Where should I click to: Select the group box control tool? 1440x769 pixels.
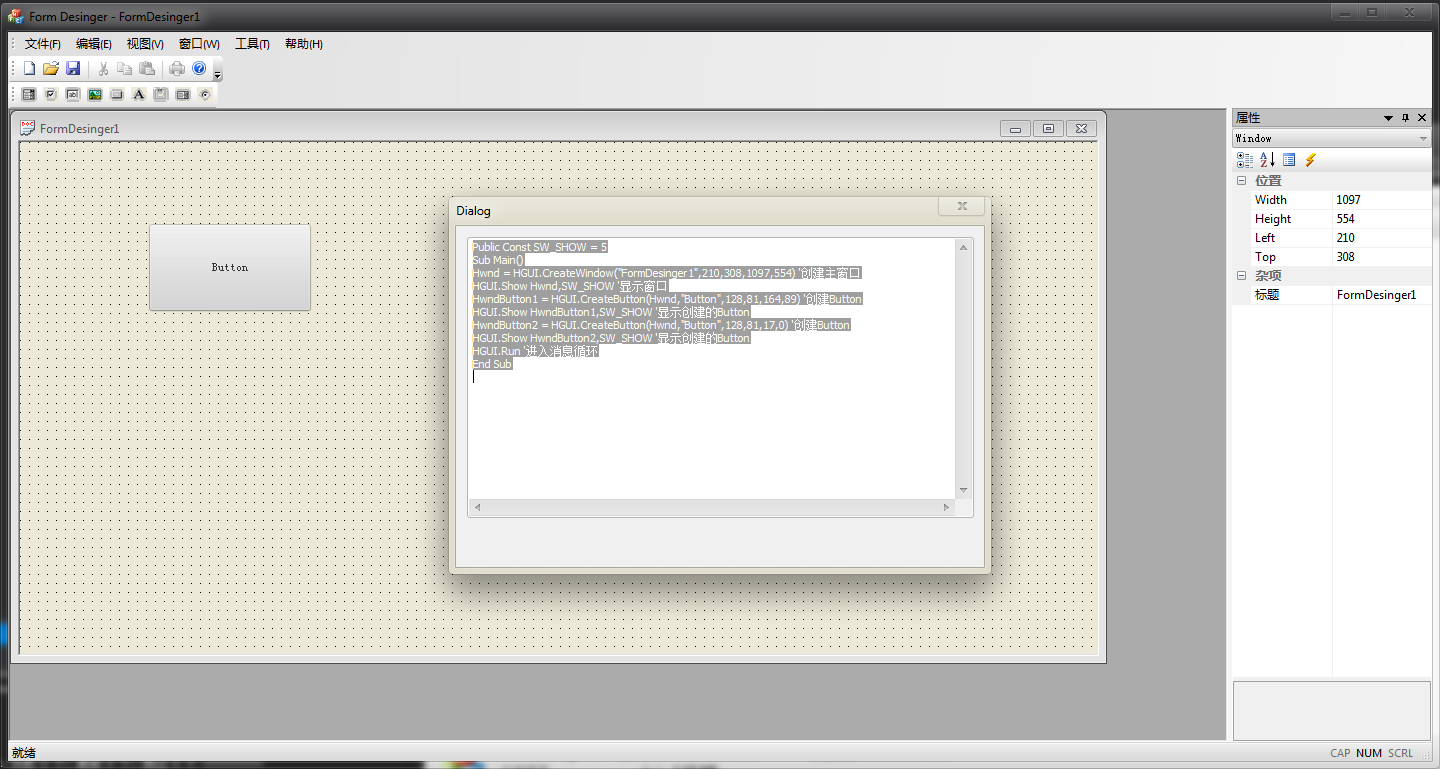point(161,95)
